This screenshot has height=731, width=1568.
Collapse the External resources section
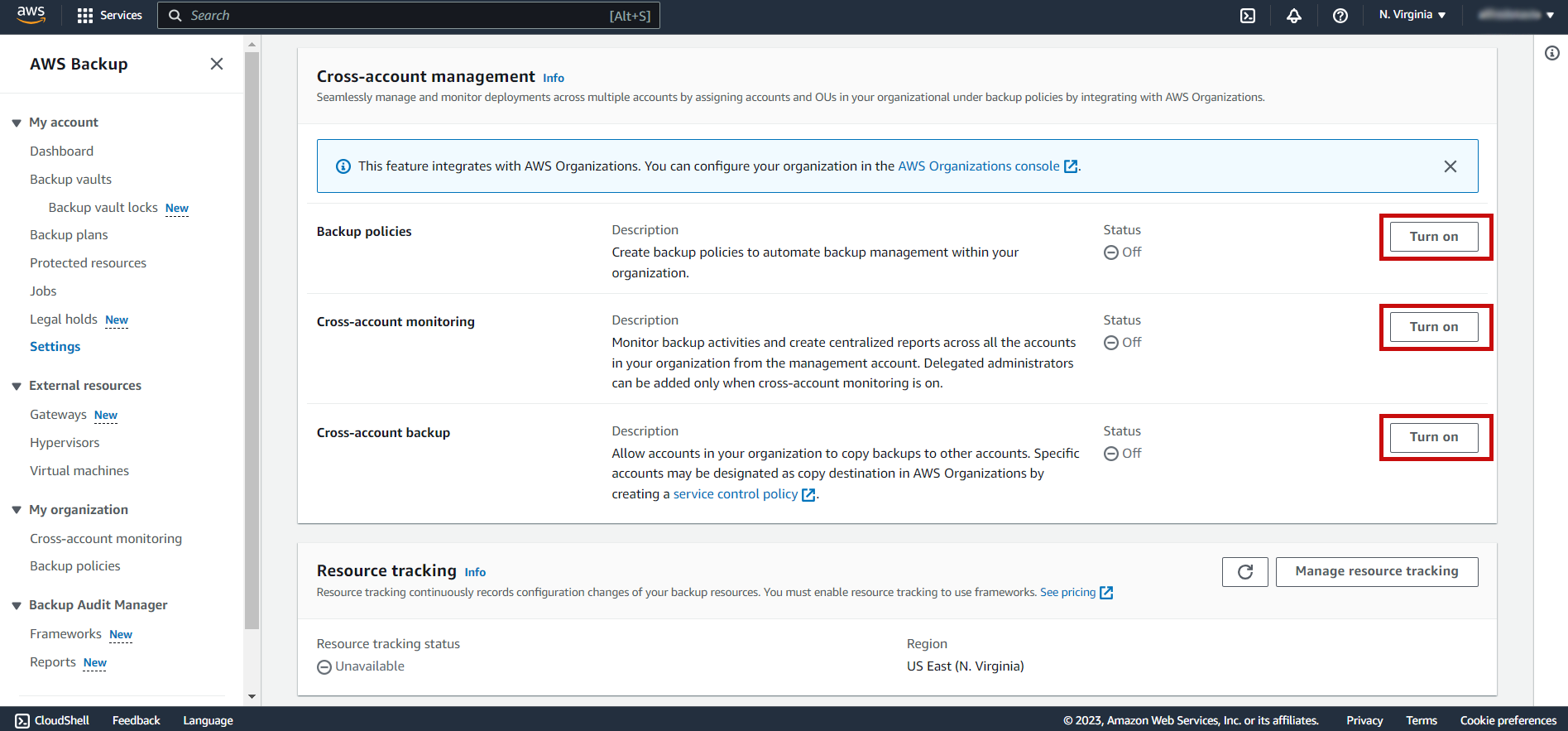pyautogui.click(x=17, y=386)
